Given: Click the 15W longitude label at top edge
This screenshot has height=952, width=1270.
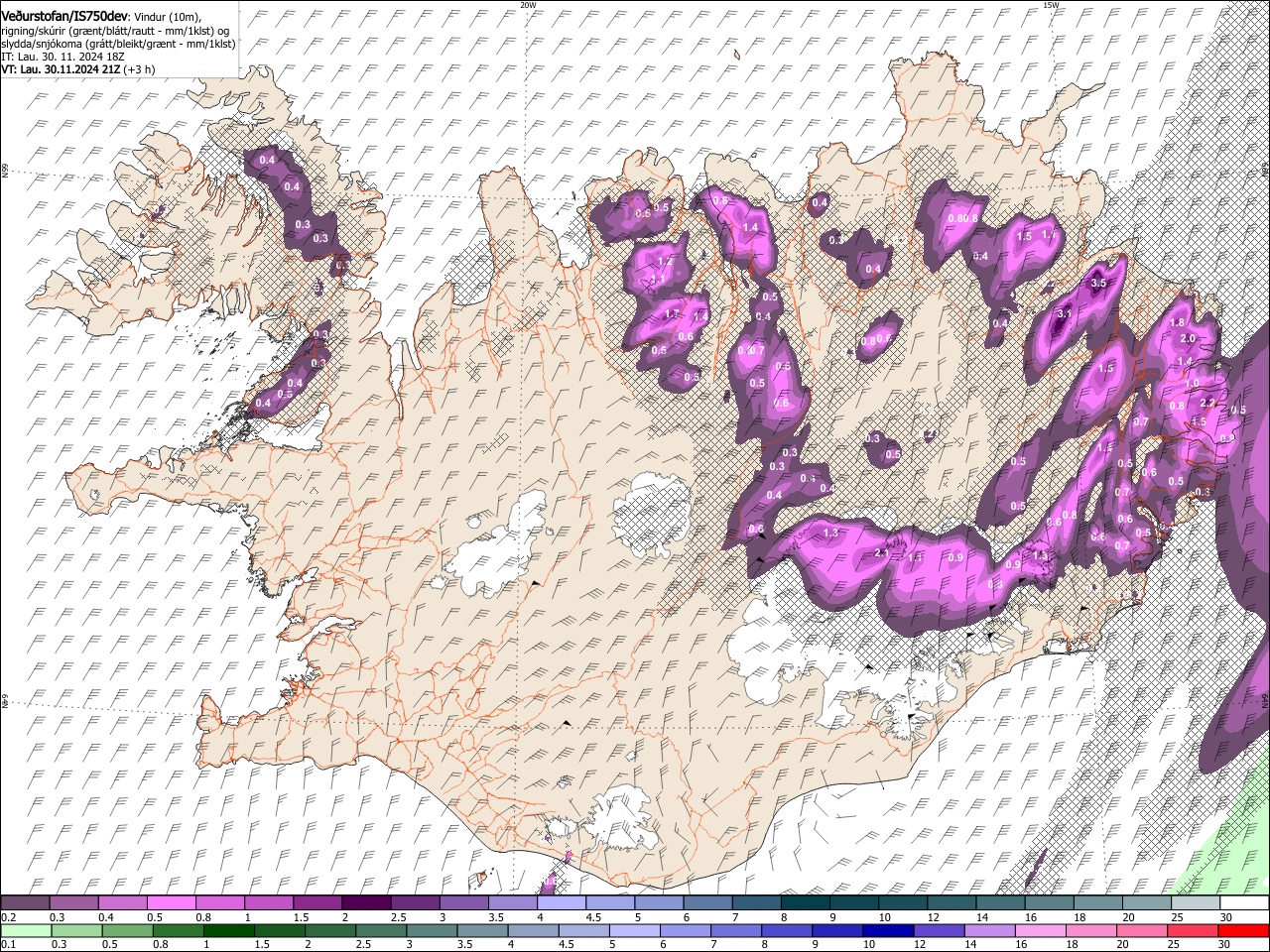Looking at the screenshot, I should [x=1051, y=5].
